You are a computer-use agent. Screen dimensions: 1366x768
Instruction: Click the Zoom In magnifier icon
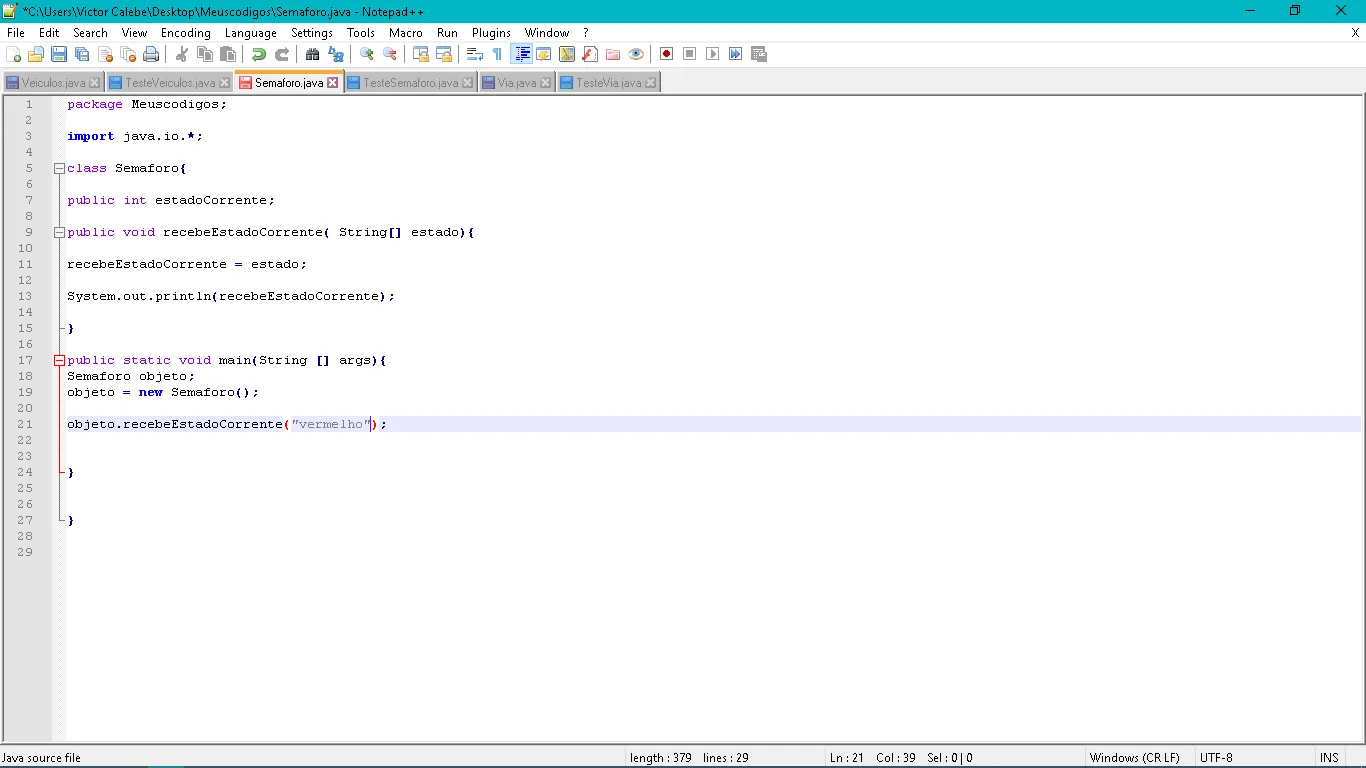(367, 54)
